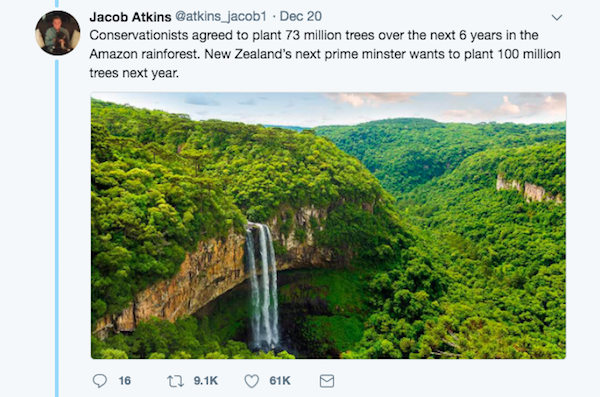Click the 9.1K retweets count

tap(205, 381)
